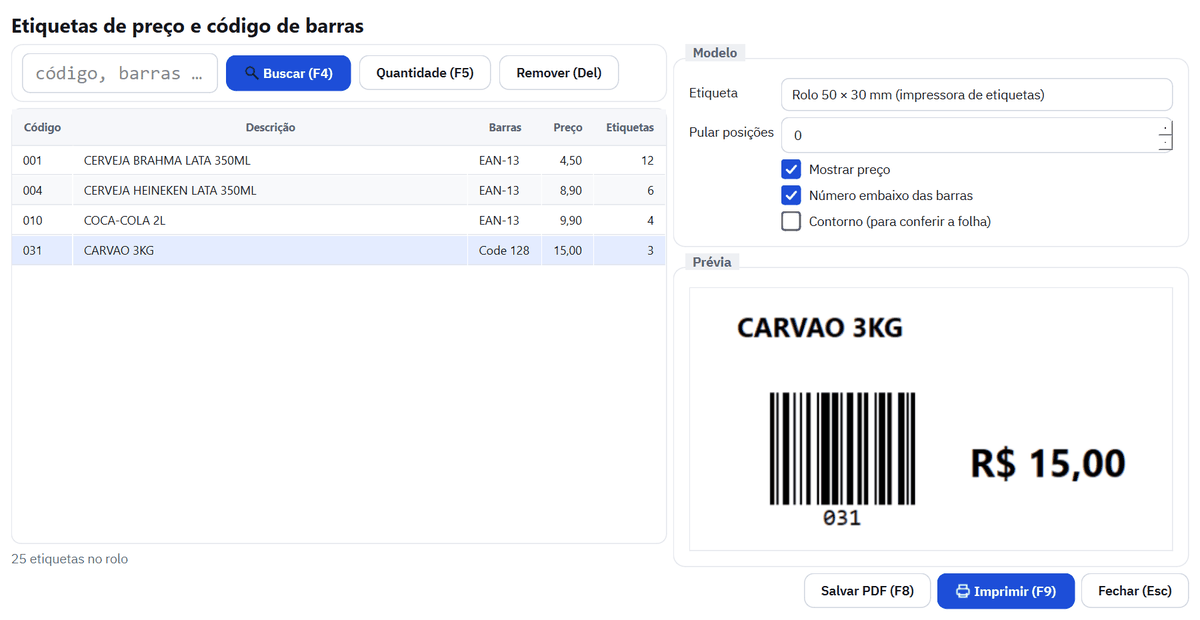Click the Fechar (Esc) button

coord(1135,591)
